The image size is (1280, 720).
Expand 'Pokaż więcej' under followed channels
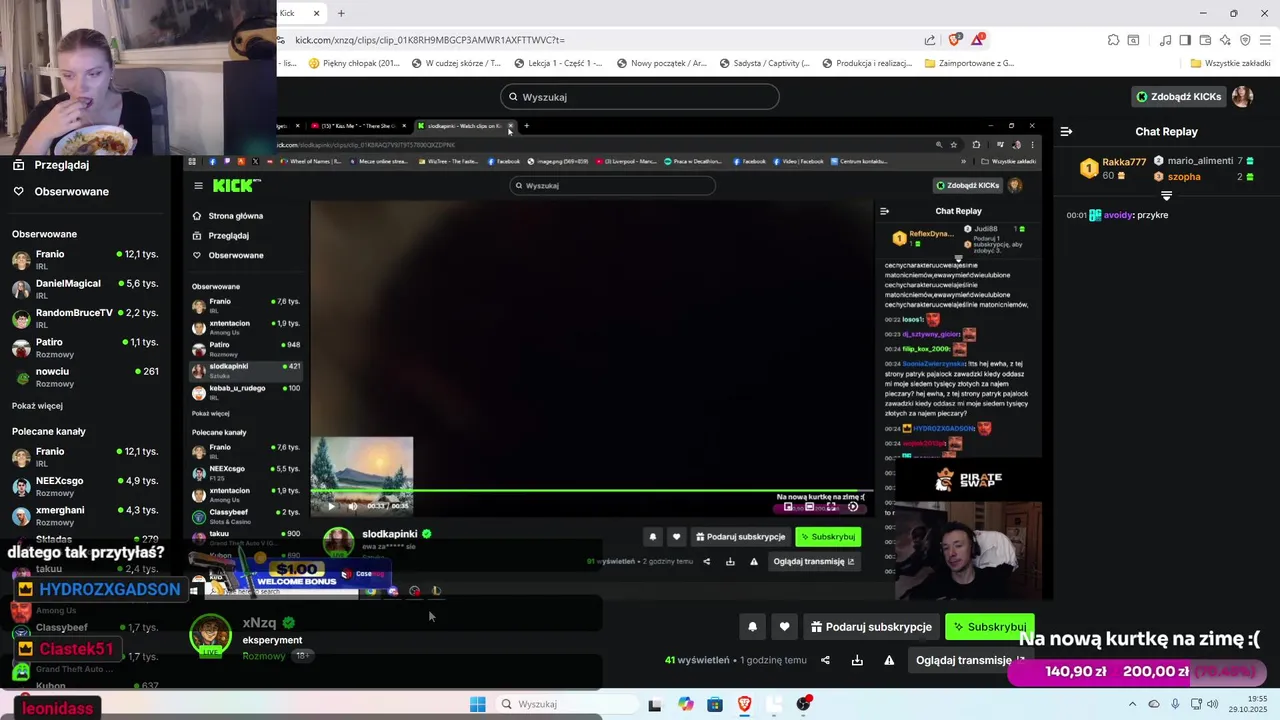(x=37, y=406)
